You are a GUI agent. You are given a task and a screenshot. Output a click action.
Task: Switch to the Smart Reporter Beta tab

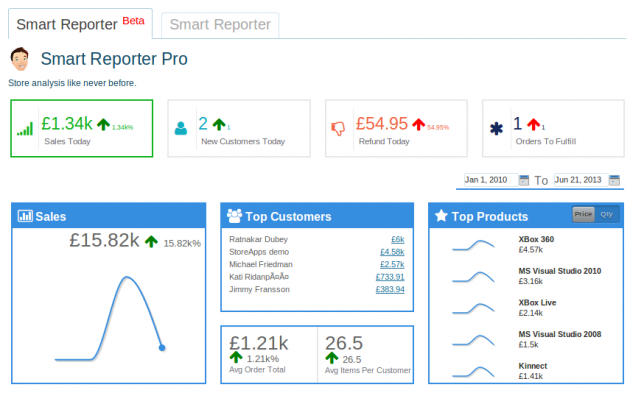pyautogui.click(x=80, y=24)
